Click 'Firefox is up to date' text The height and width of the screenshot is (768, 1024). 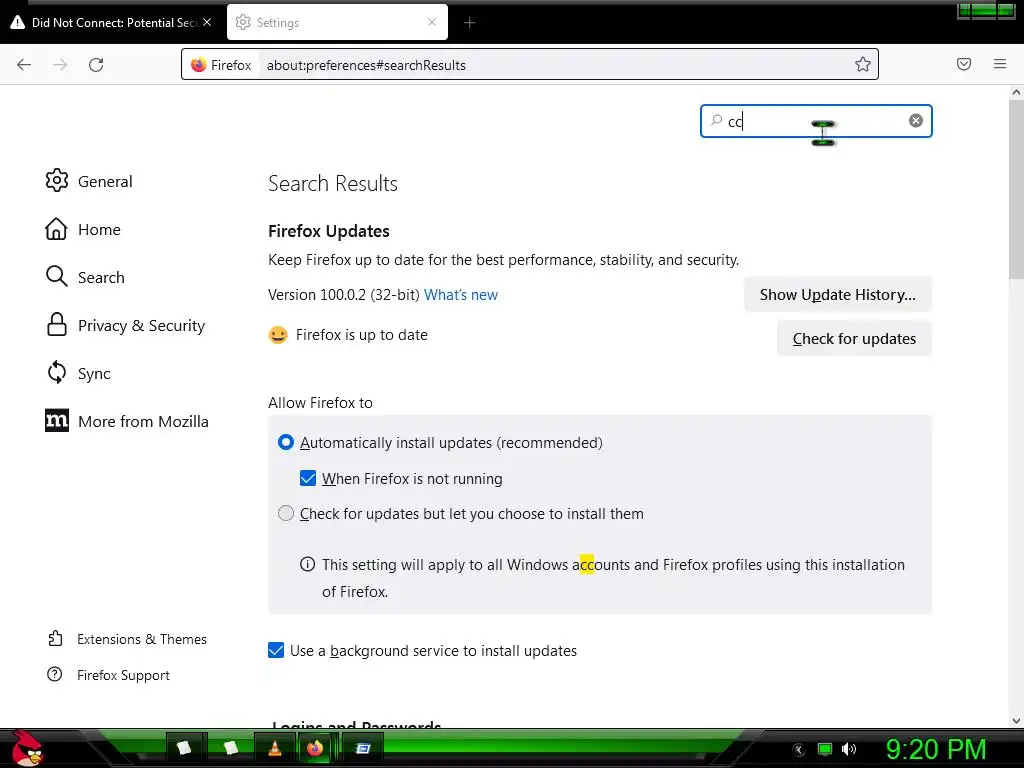pyautogui.click(x=362, y=335)
